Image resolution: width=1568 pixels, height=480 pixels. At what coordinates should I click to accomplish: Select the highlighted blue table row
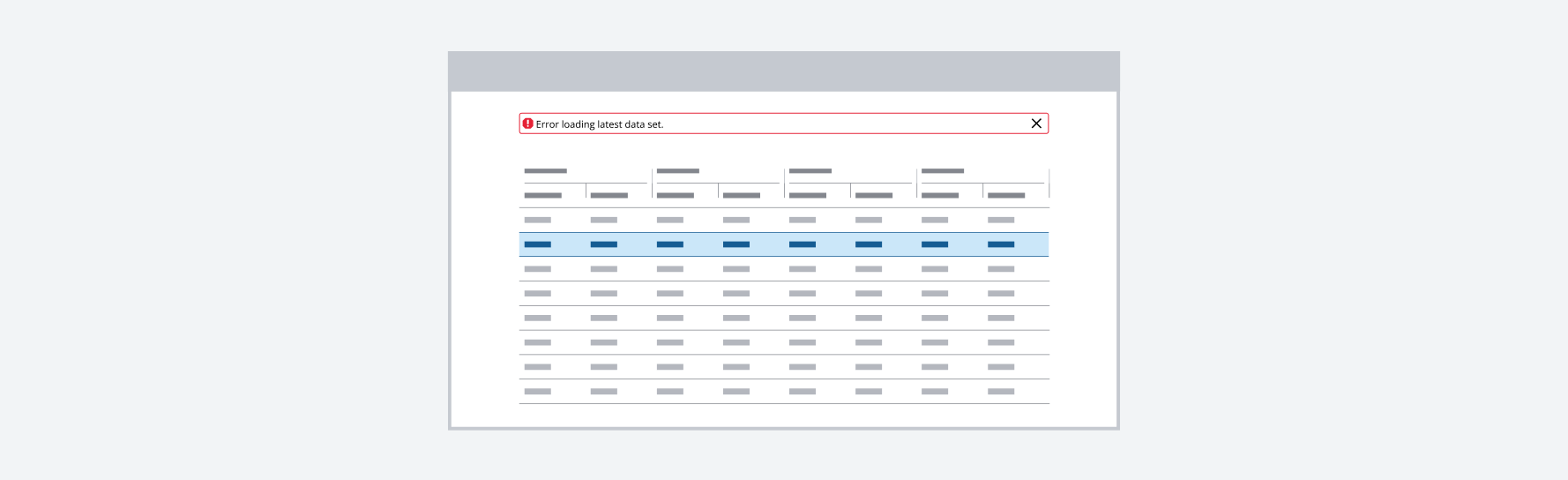click(783, 244)
